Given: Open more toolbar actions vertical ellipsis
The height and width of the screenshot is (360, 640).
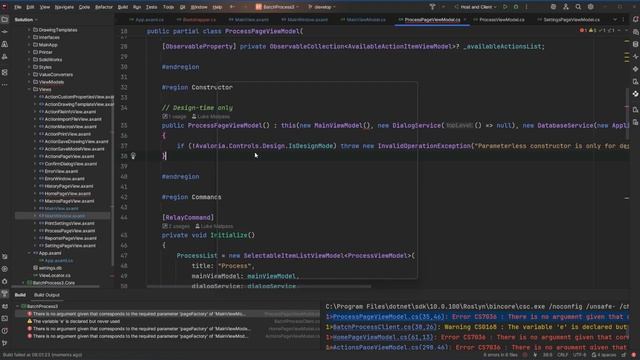Looking at the screenshot, I should [527, 7].
